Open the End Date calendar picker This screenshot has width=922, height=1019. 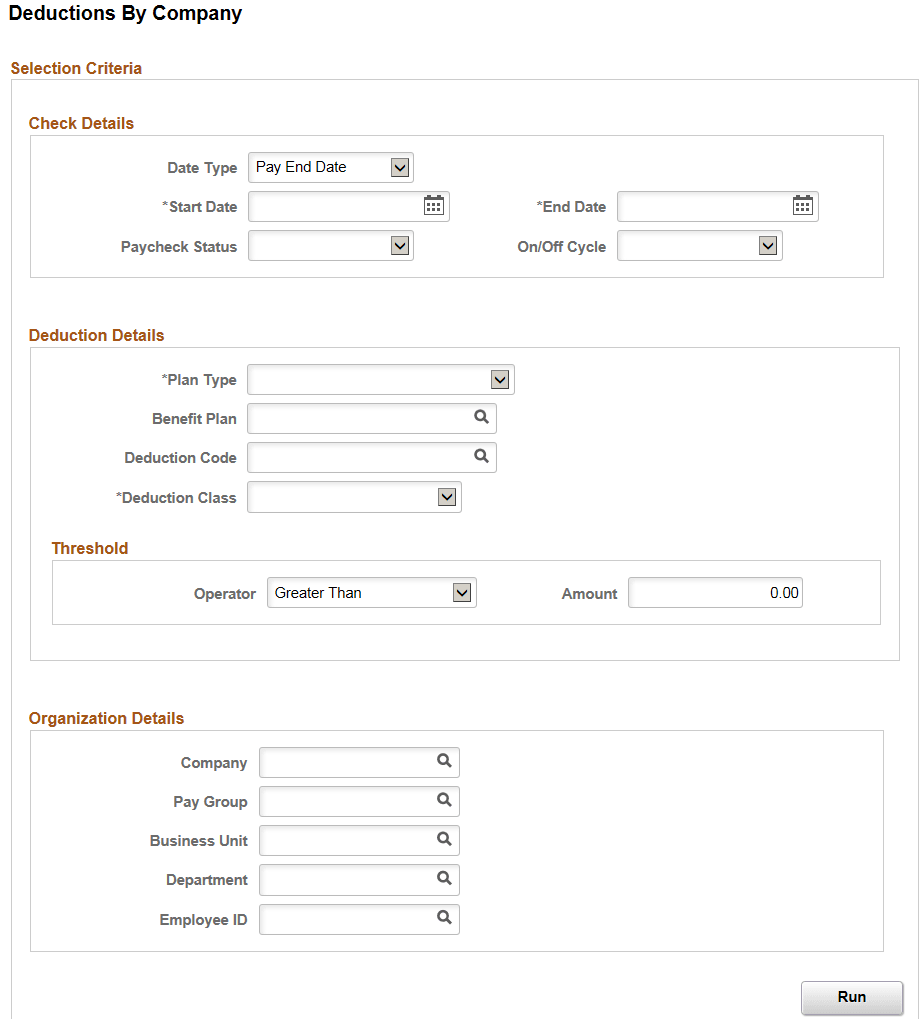point(802,205)
